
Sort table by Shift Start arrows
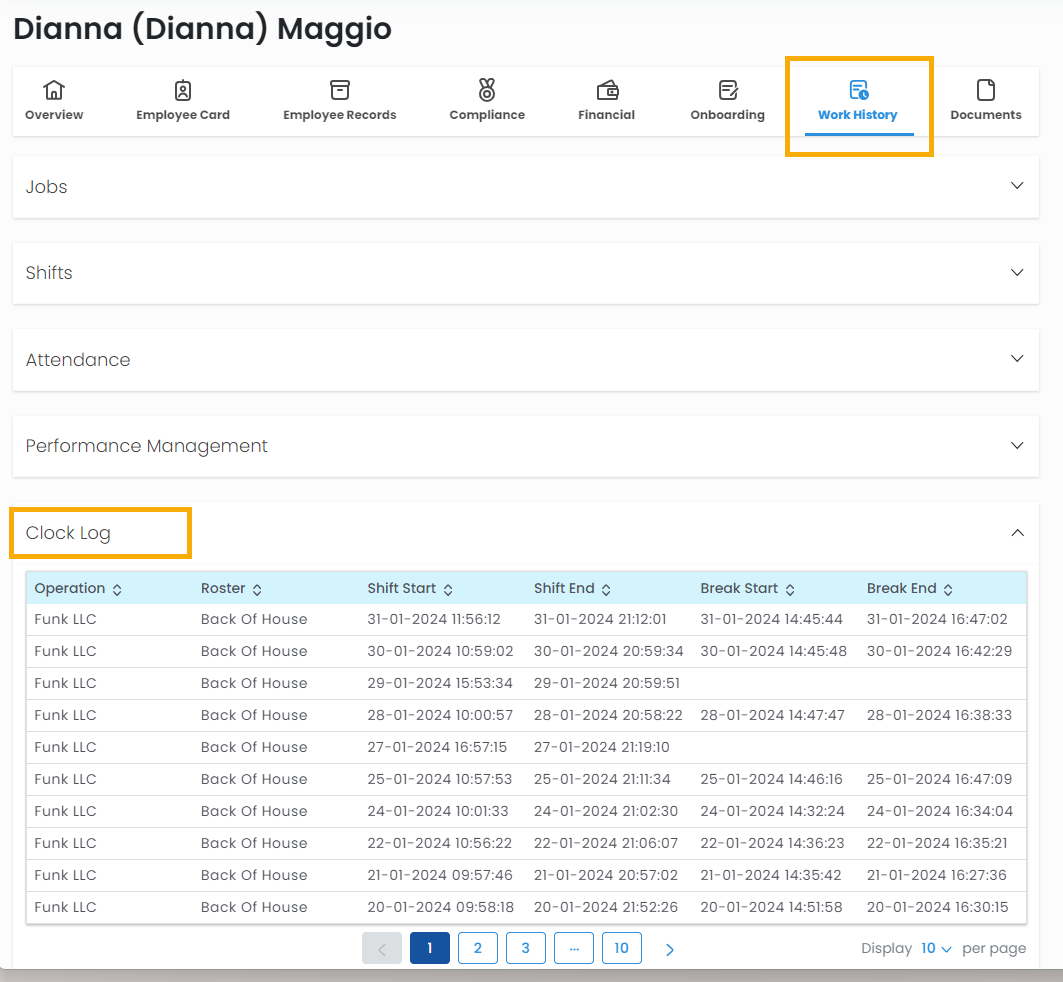448,589
